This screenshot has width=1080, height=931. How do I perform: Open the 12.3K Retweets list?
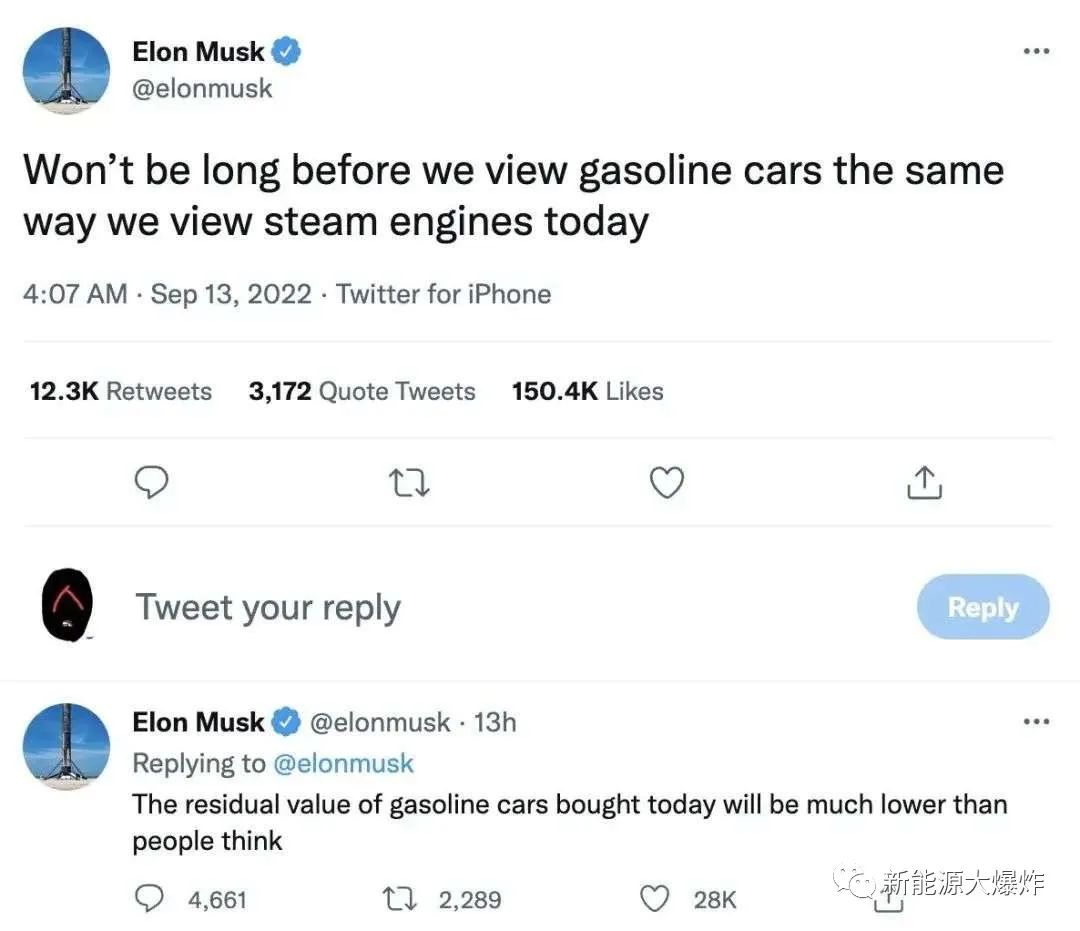pyautogui.click(x=121, y=391)
